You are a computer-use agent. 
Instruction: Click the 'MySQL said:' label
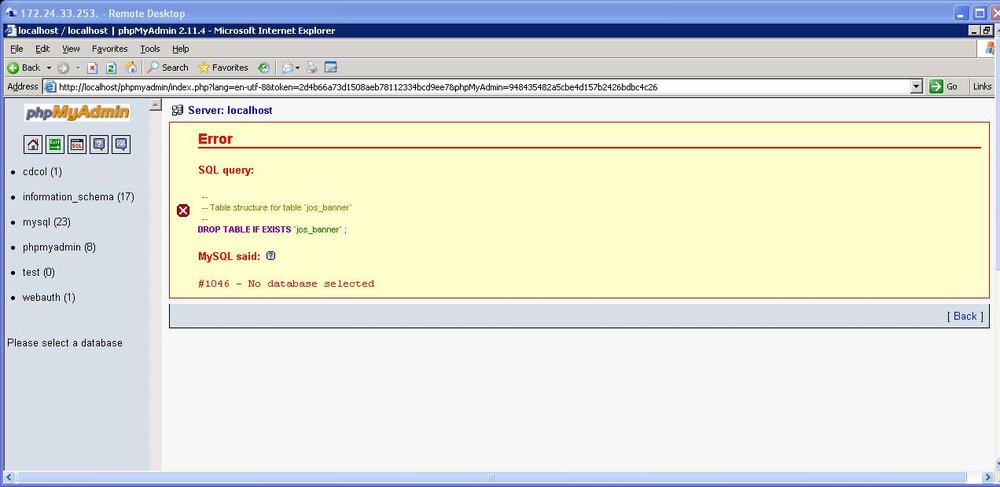229,256
